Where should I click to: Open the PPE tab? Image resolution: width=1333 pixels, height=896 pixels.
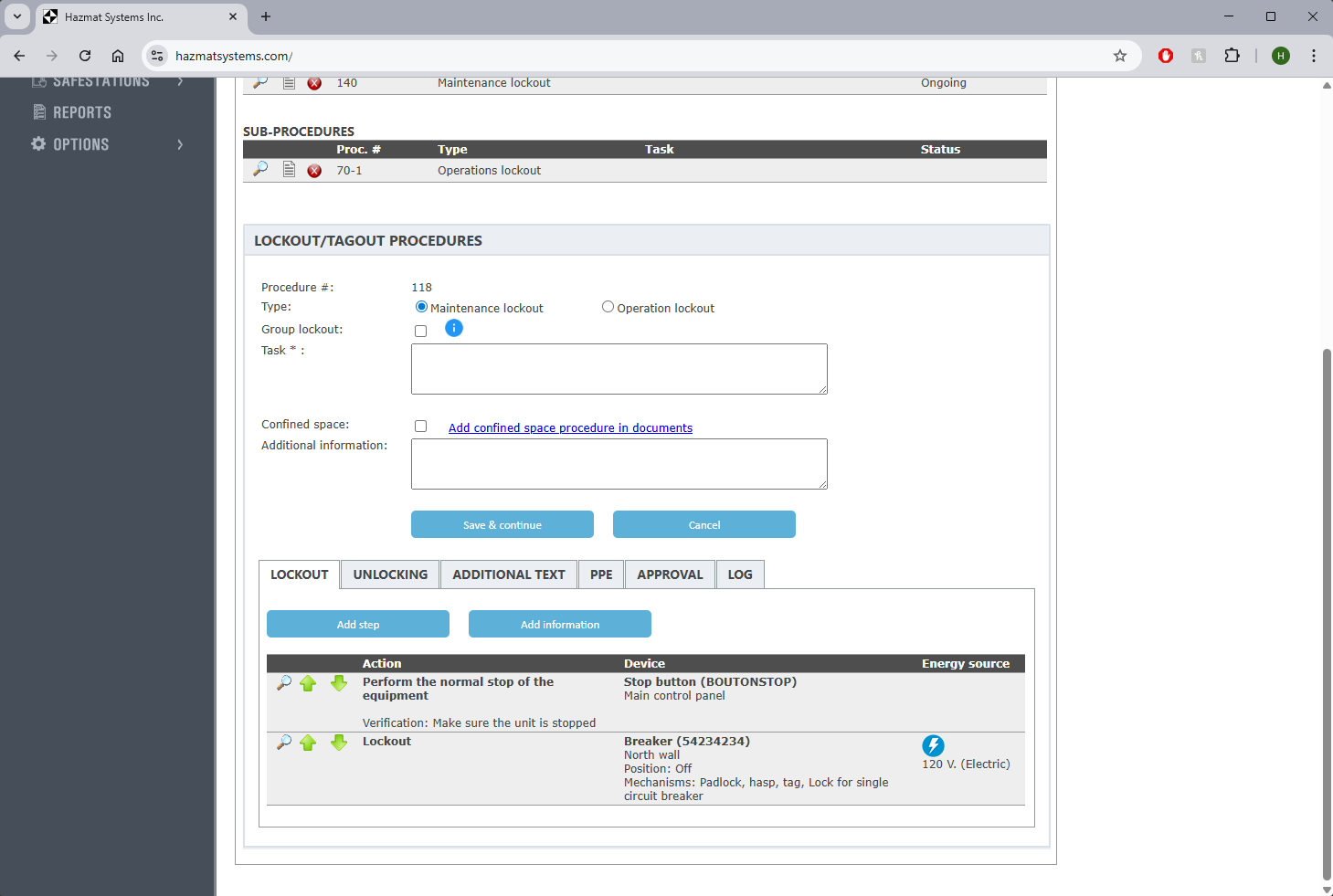click(601, 574)
